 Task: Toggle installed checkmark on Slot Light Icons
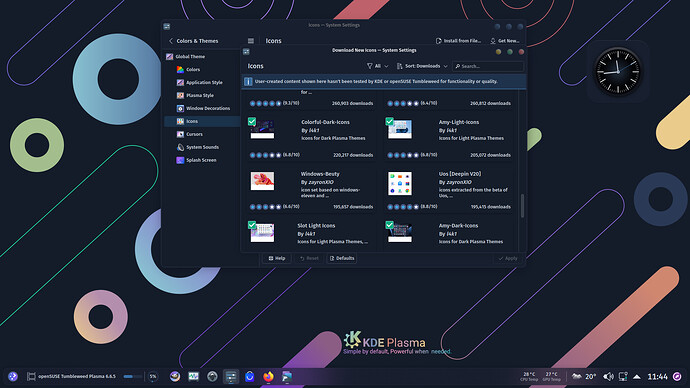252,225
